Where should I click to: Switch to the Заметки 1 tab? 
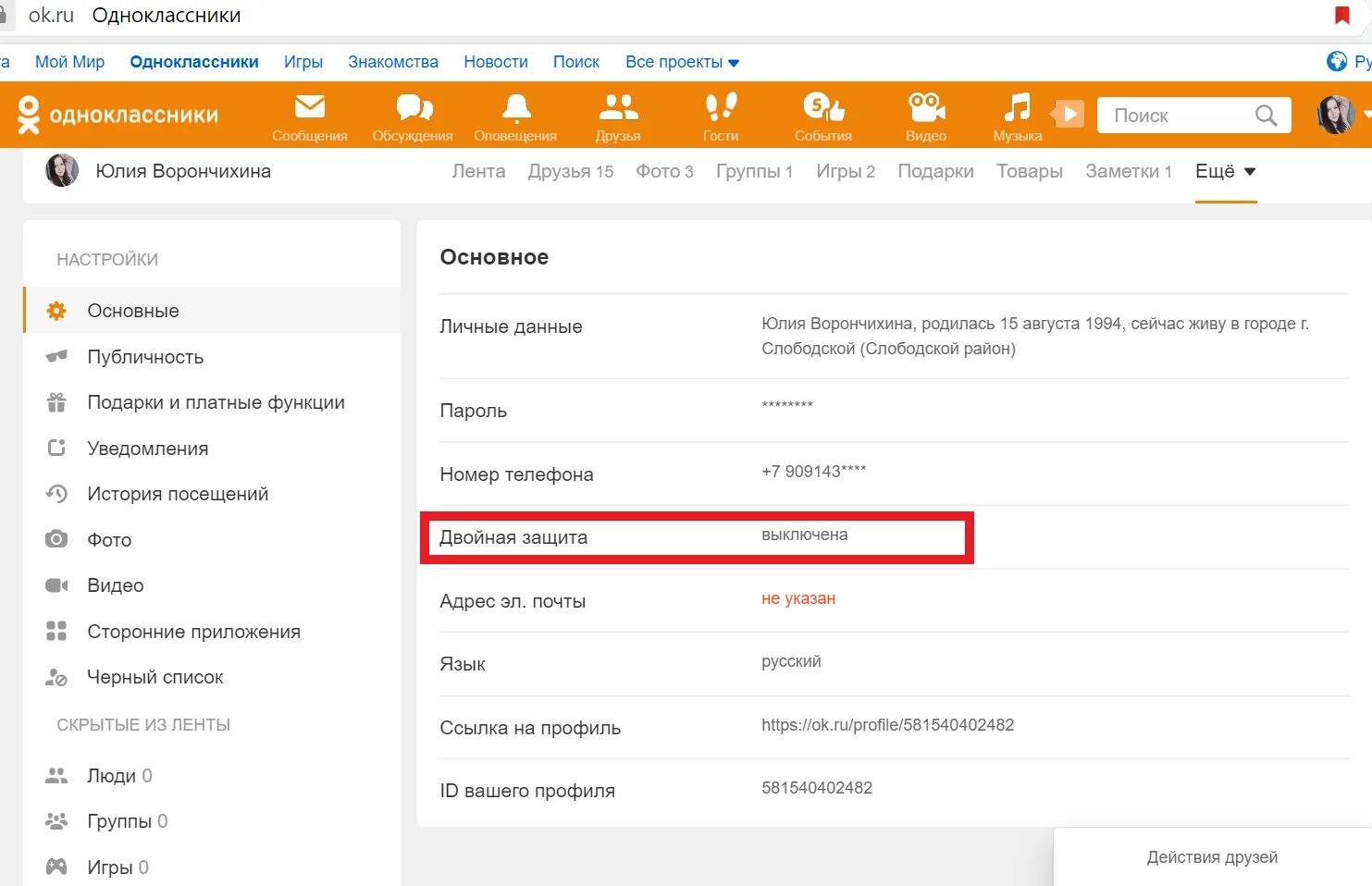point(1129,171)
